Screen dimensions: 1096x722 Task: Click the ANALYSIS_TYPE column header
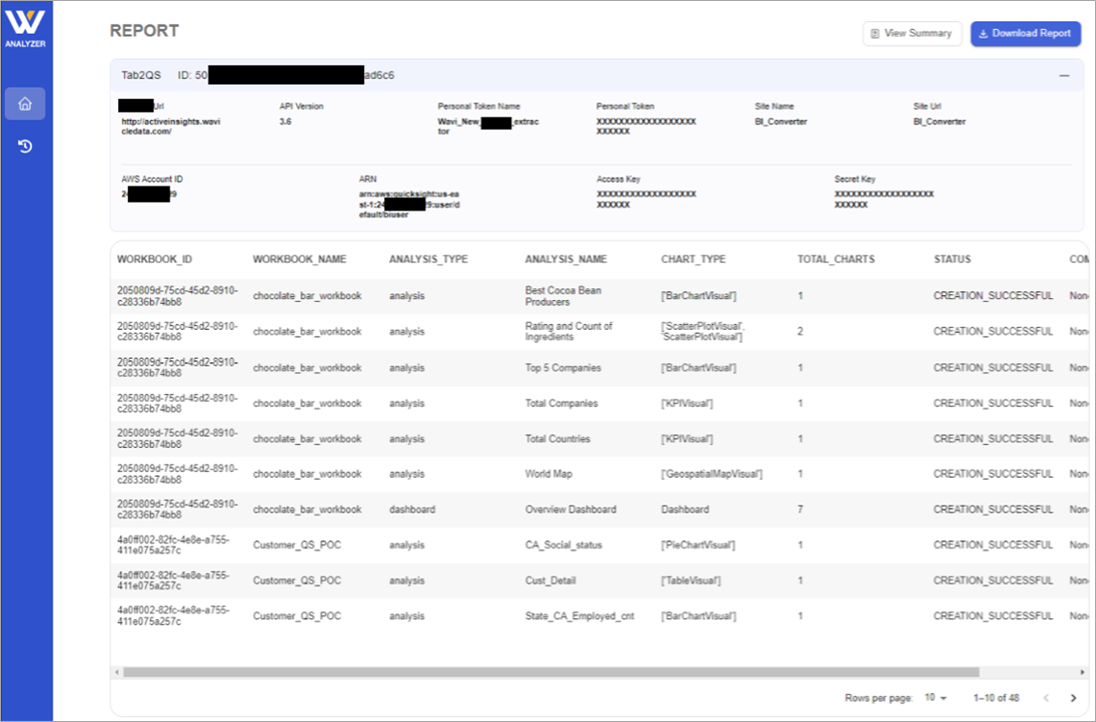[428, 259]
